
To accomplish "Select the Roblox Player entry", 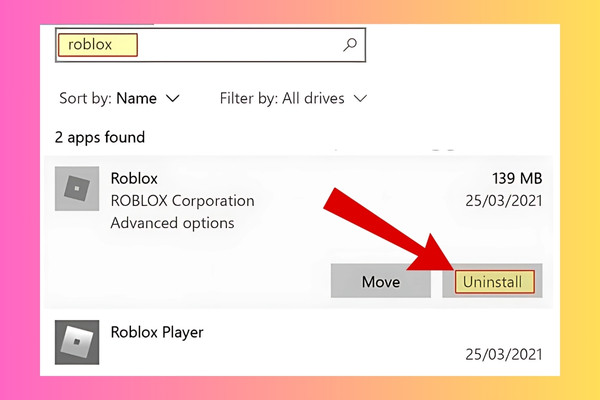I will 298,343.
